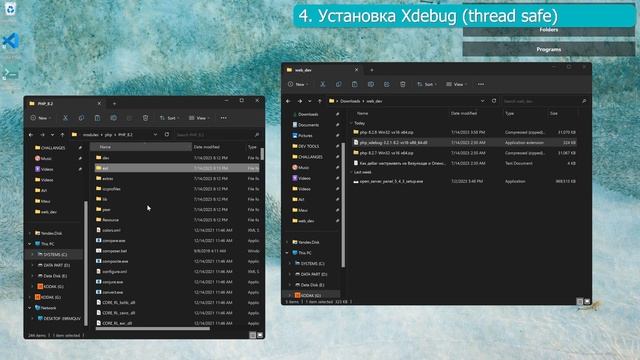Viewport: 640px width, 360px height.
Task: Select extras folder in PHP_8.2 window
Action: click(x=177, y=178)
